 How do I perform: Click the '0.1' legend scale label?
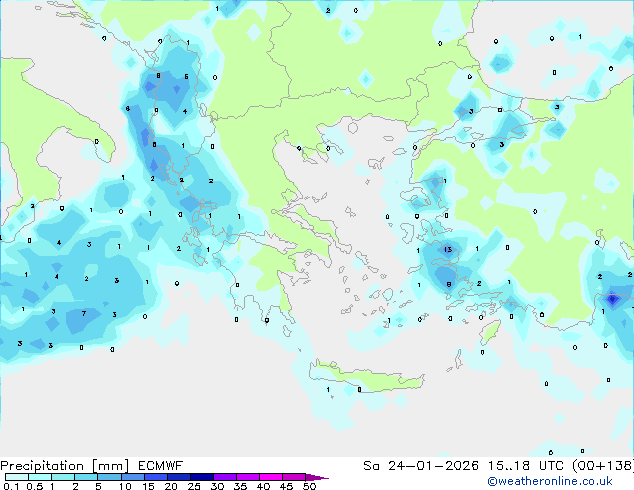11,486
